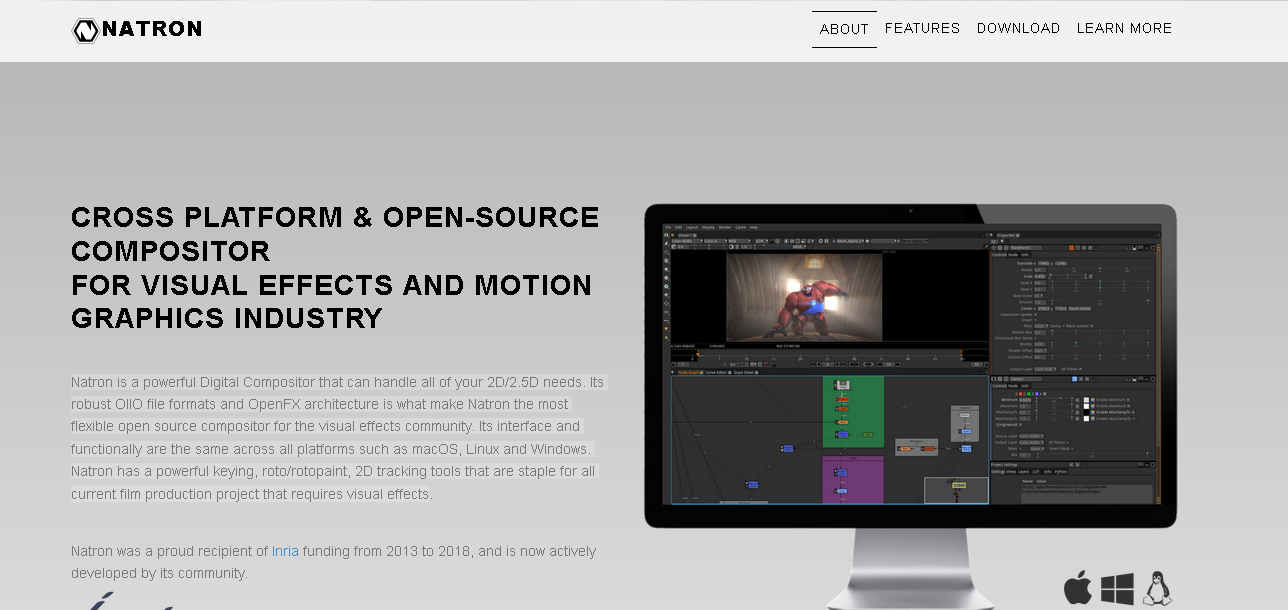This screenshot has width=1288, height=610.
Task: Open the ABOUT navigation item
Action: point(844,29)
